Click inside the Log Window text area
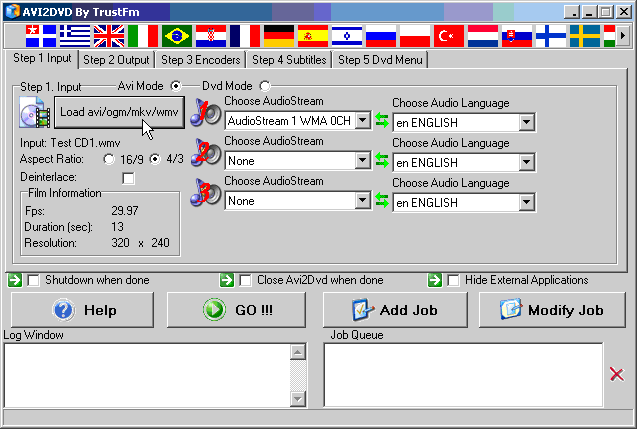The width and height of the screenshot is (637, 429). pyautogui.click(x=147, y=375)
